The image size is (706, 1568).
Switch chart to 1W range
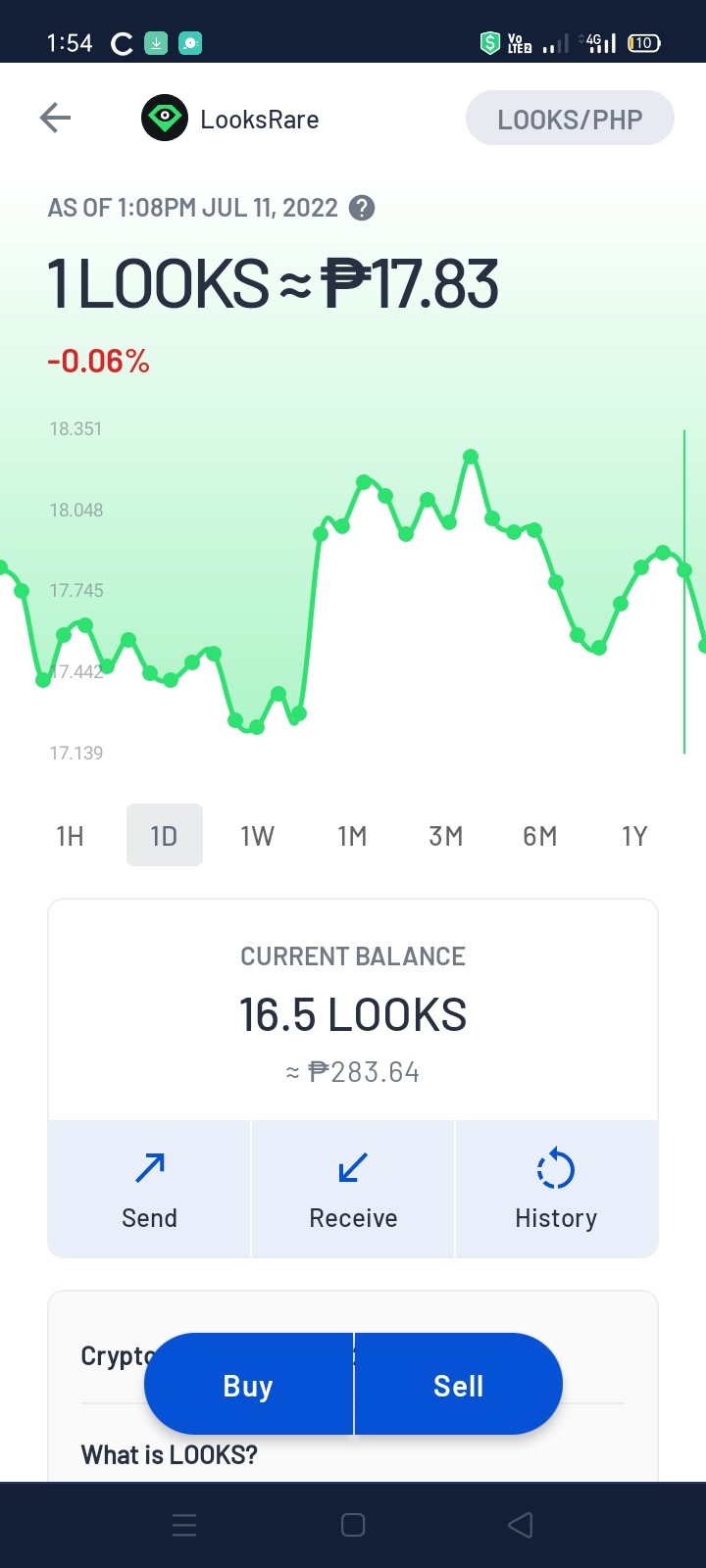257,836
